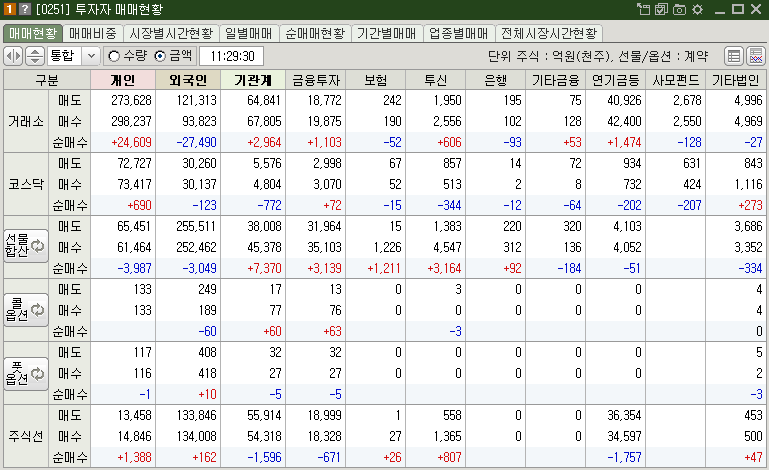The image size is (769, 470).
Task: Click the left-right arrows navigation icon
Action: coord(13,56)
